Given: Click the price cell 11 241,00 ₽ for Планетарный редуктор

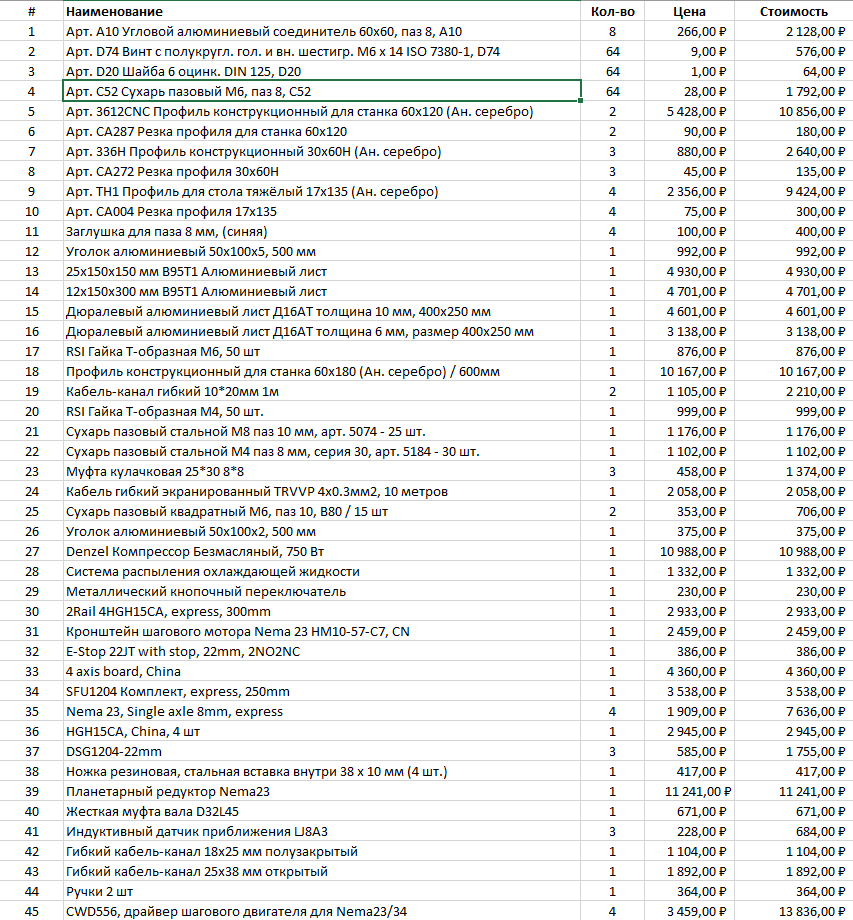Looking at the screenshot, I should [689, 791].
